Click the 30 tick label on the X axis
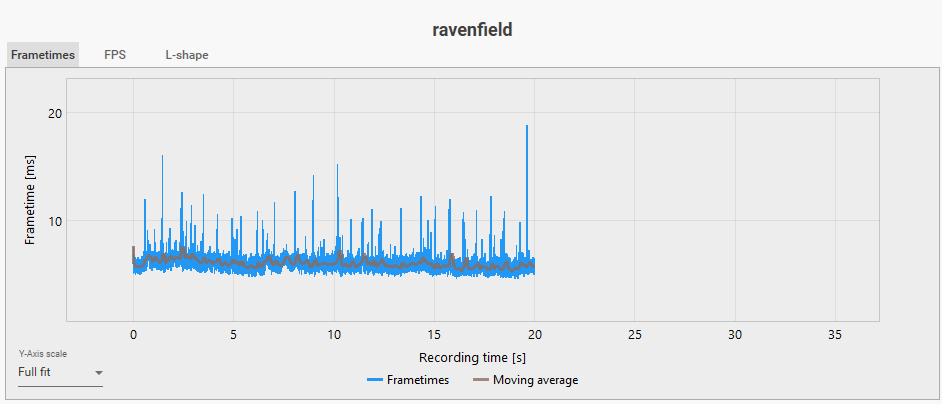Screen dimensions: 942x404 coord(735,335)
